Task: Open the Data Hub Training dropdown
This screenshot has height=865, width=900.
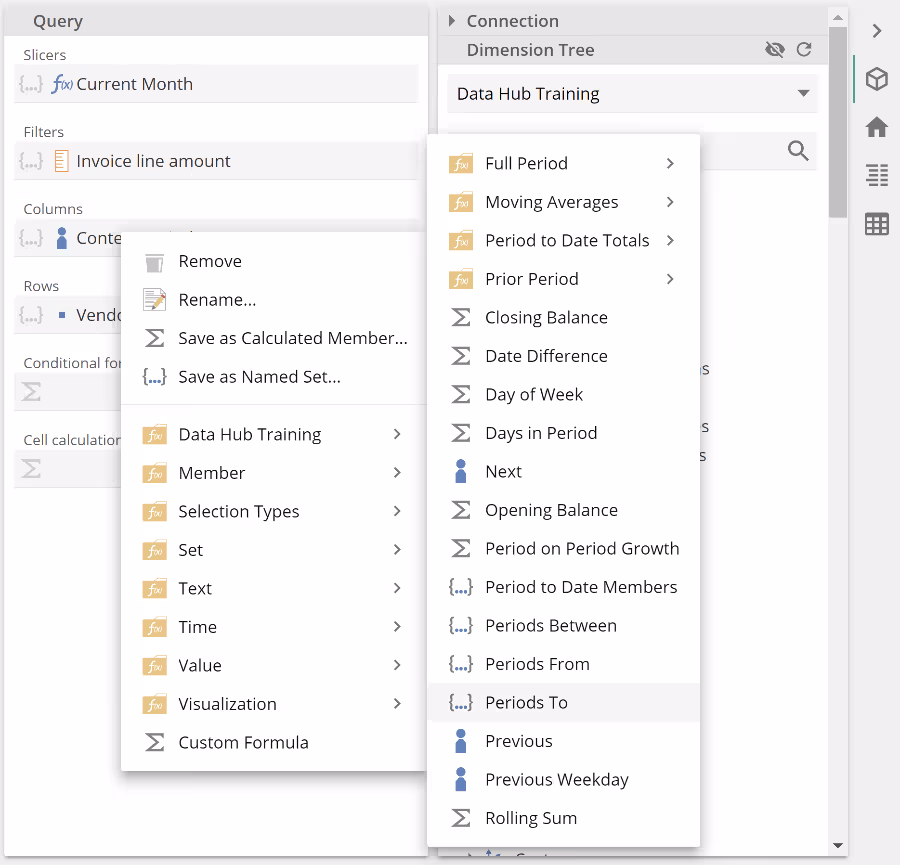Action: pyautogui.click(x=632, y=94)
